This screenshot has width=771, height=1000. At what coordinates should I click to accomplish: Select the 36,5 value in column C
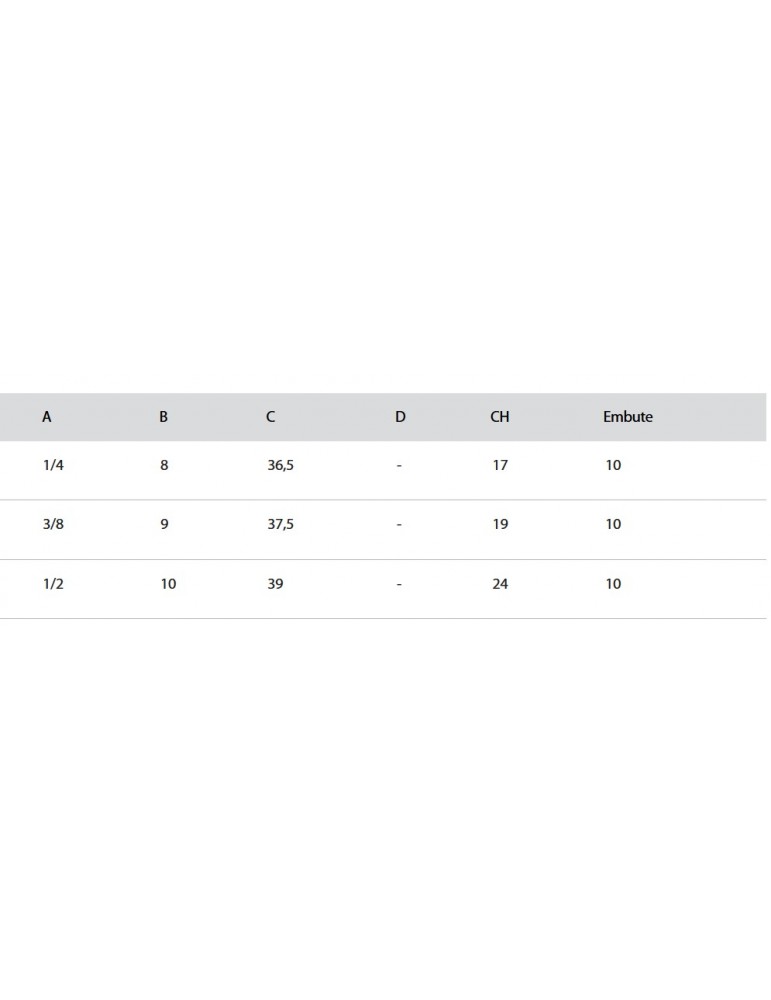pos(281,465)
